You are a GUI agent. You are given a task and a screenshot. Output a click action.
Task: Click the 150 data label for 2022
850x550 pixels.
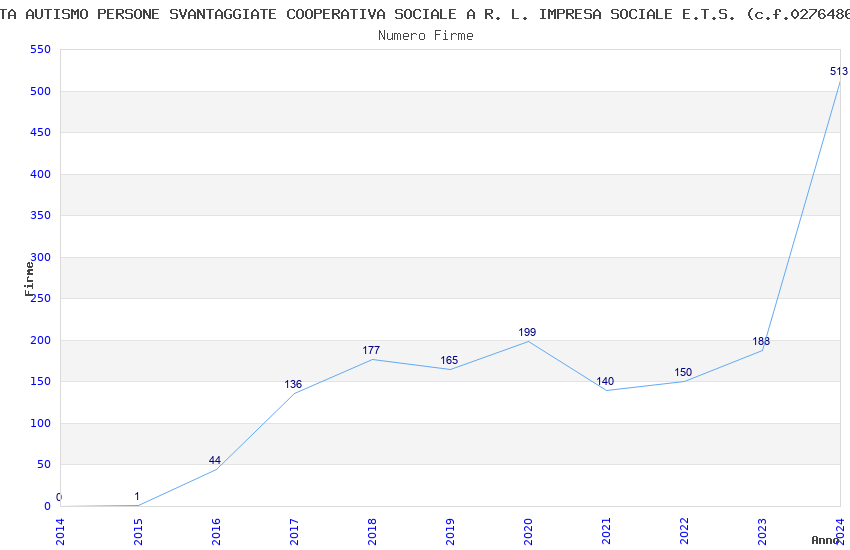(x=682, y=372)
